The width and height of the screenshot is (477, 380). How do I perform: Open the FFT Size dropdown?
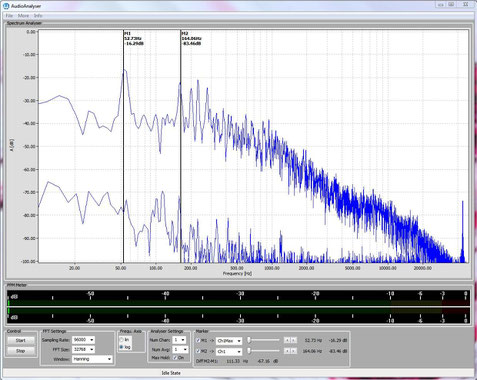pos(84,349)
